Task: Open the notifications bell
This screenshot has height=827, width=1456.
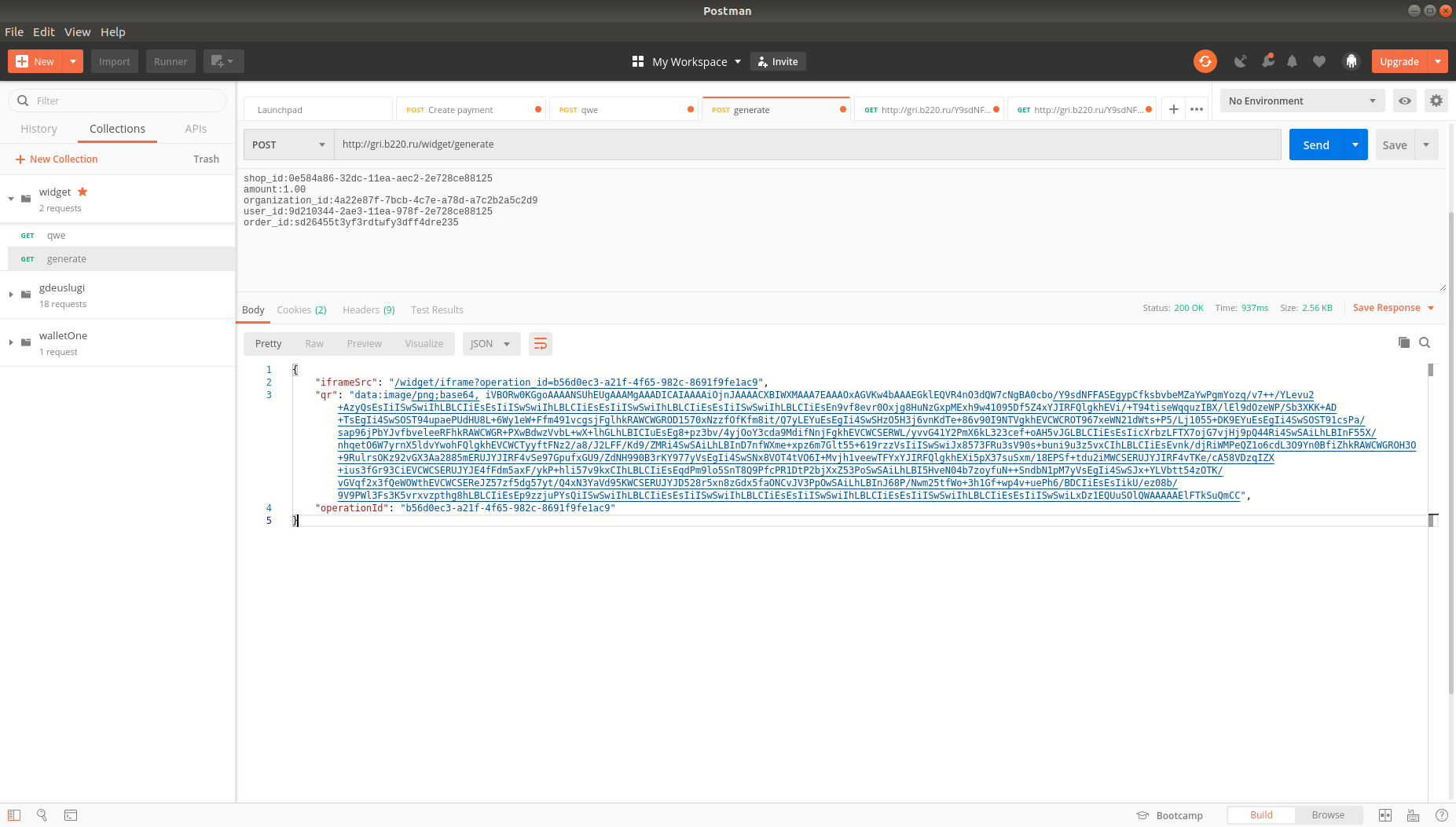Action: (x=1293, y=61)
